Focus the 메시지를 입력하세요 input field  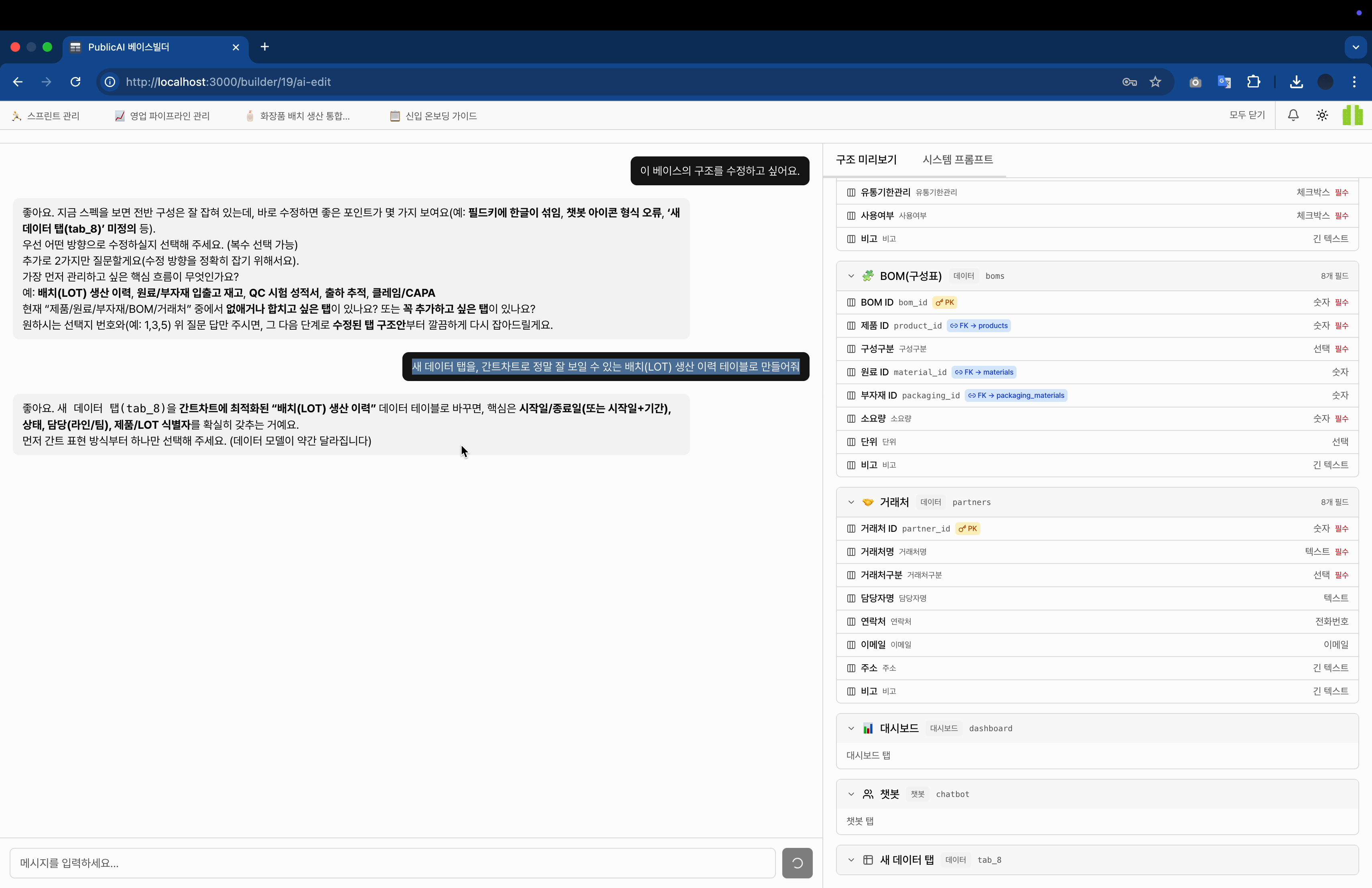pos(392,863)
